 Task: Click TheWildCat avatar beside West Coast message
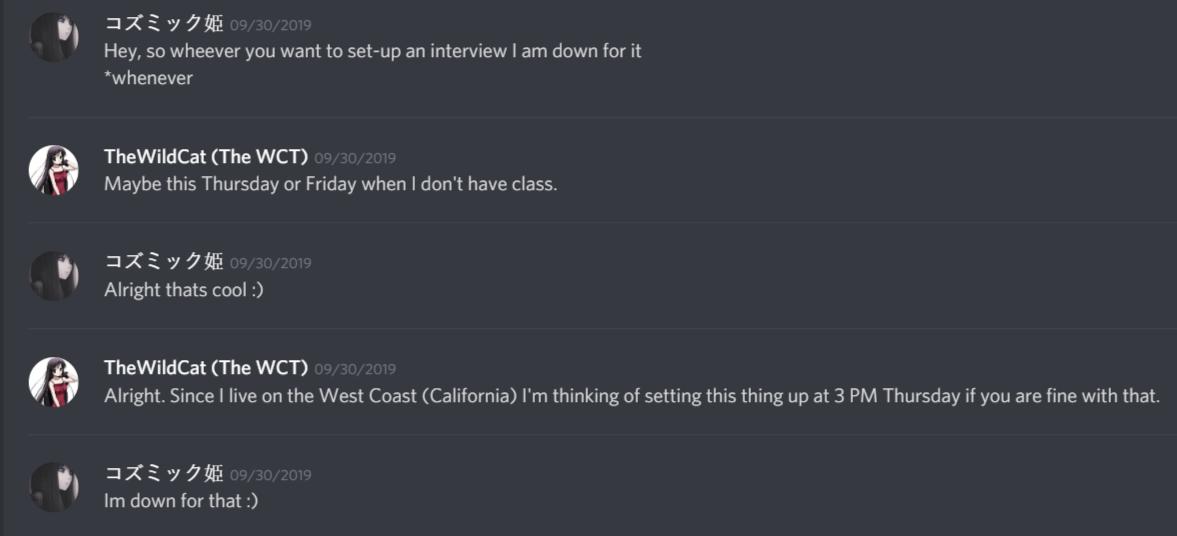(x=53, y=381)
